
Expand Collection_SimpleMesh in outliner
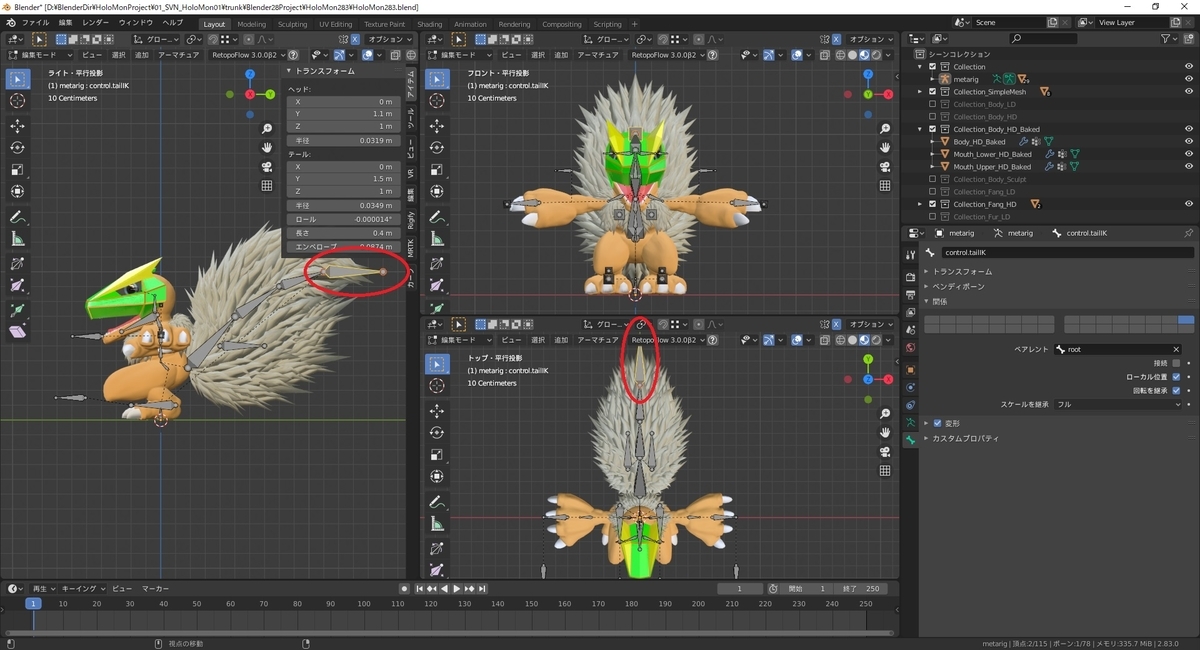pos(920,92)
